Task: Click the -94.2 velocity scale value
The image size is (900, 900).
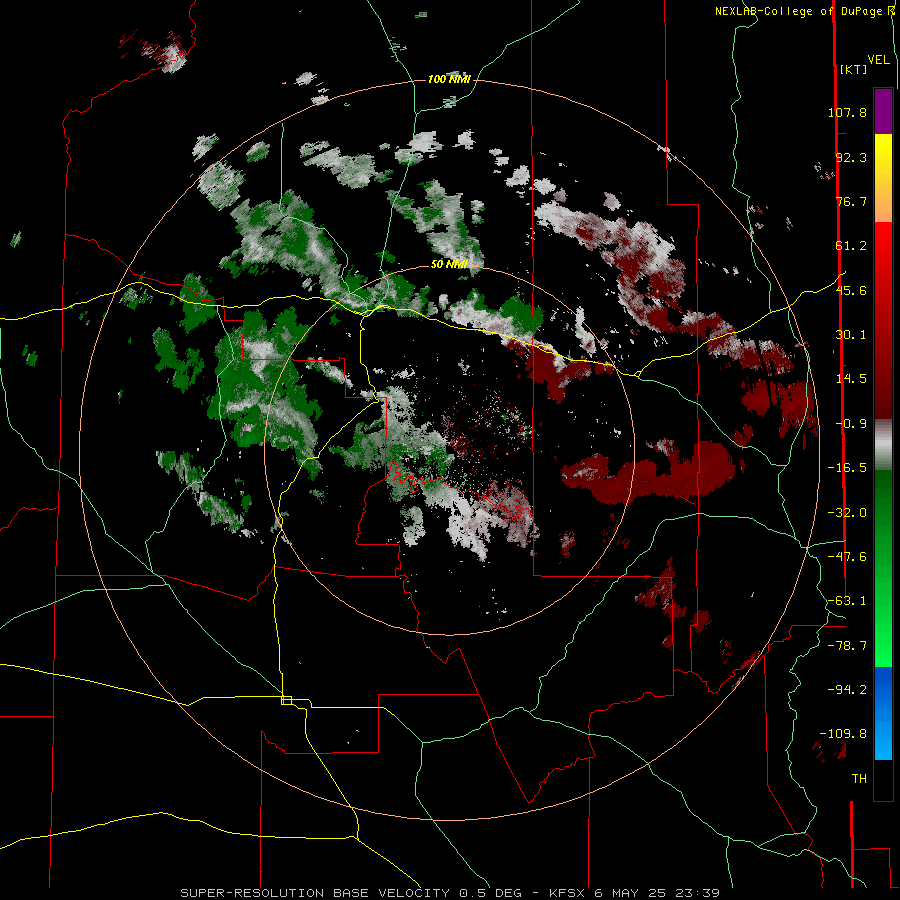Action: point(847,690)
